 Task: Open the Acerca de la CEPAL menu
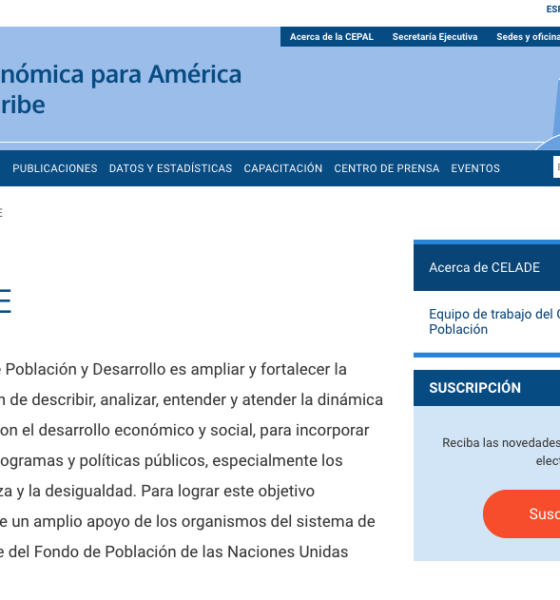331,37
